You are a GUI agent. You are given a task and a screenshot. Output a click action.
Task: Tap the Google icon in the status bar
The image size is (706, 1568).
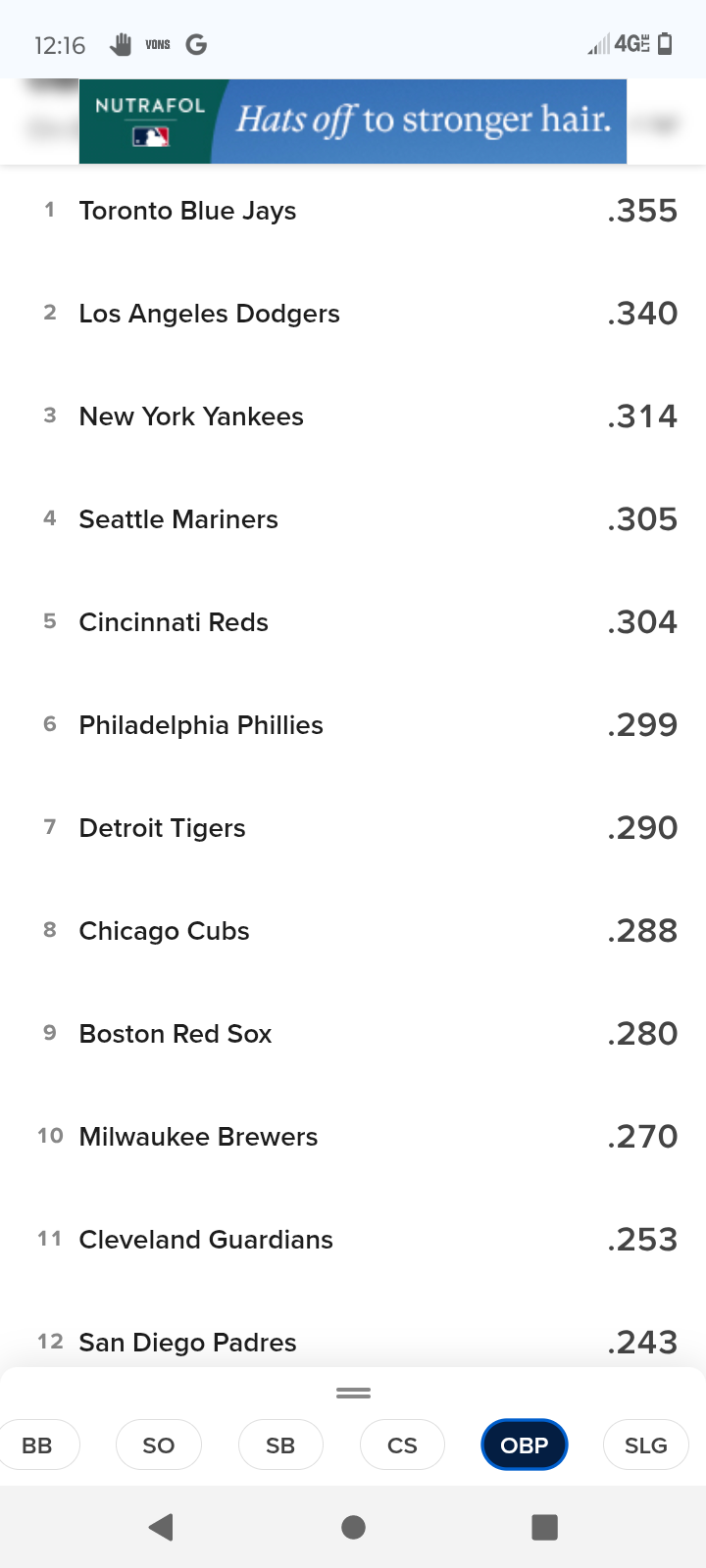tap(196, 44)
